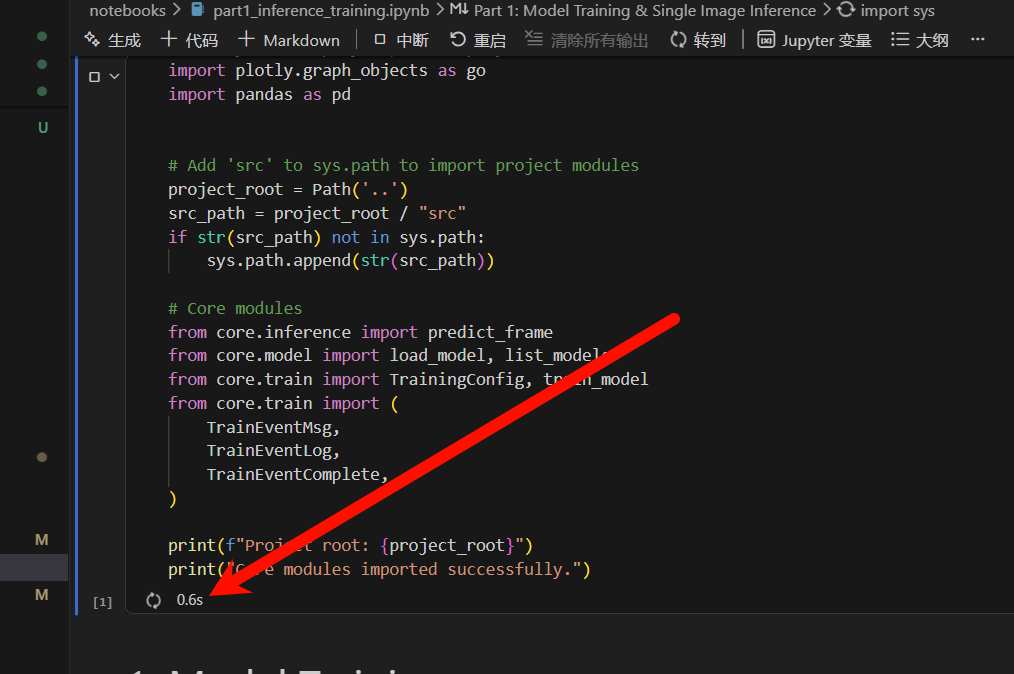
Task: Click the cell execution spinner icon
Action: (153, 600)
